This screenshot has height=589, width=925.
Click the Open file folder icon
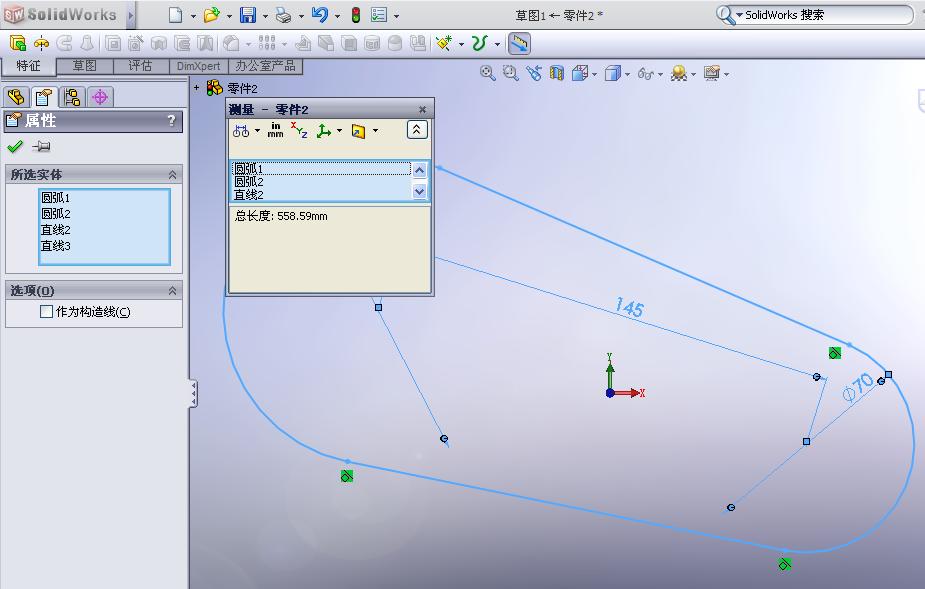click(211, 15)
